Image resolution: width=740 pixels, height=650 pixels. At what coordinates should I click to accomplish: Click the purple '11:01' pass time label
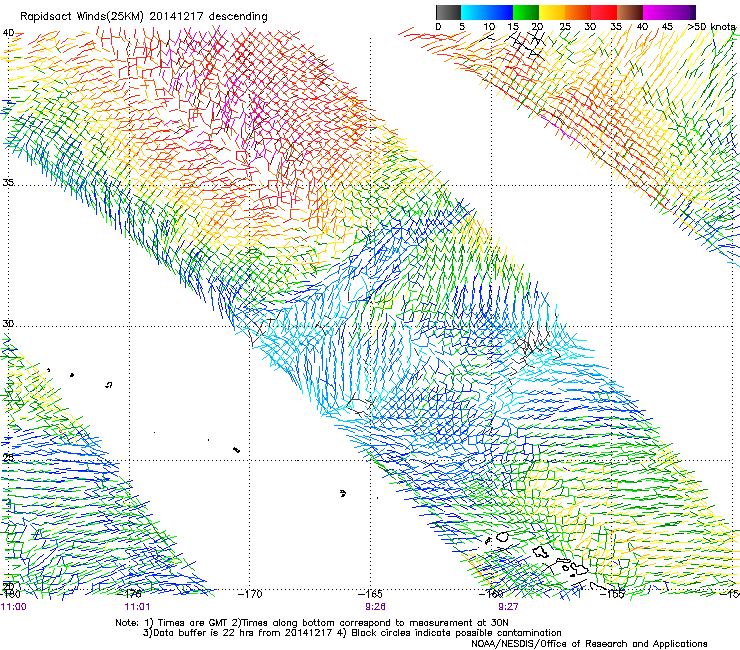(137, 607)
